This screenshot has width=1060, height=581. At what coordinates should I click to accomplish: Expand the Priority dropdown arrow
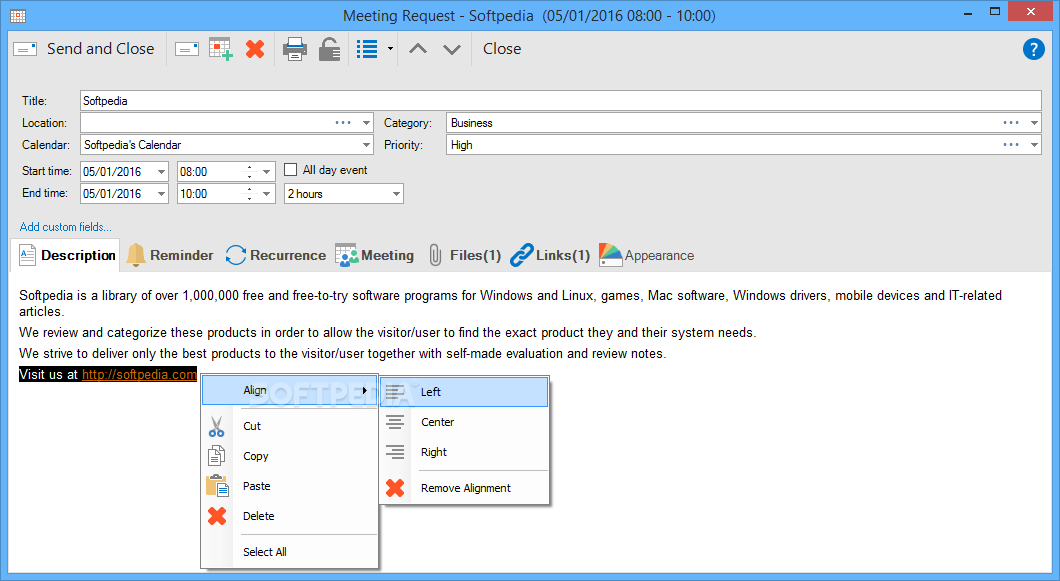click(1034, 145)
